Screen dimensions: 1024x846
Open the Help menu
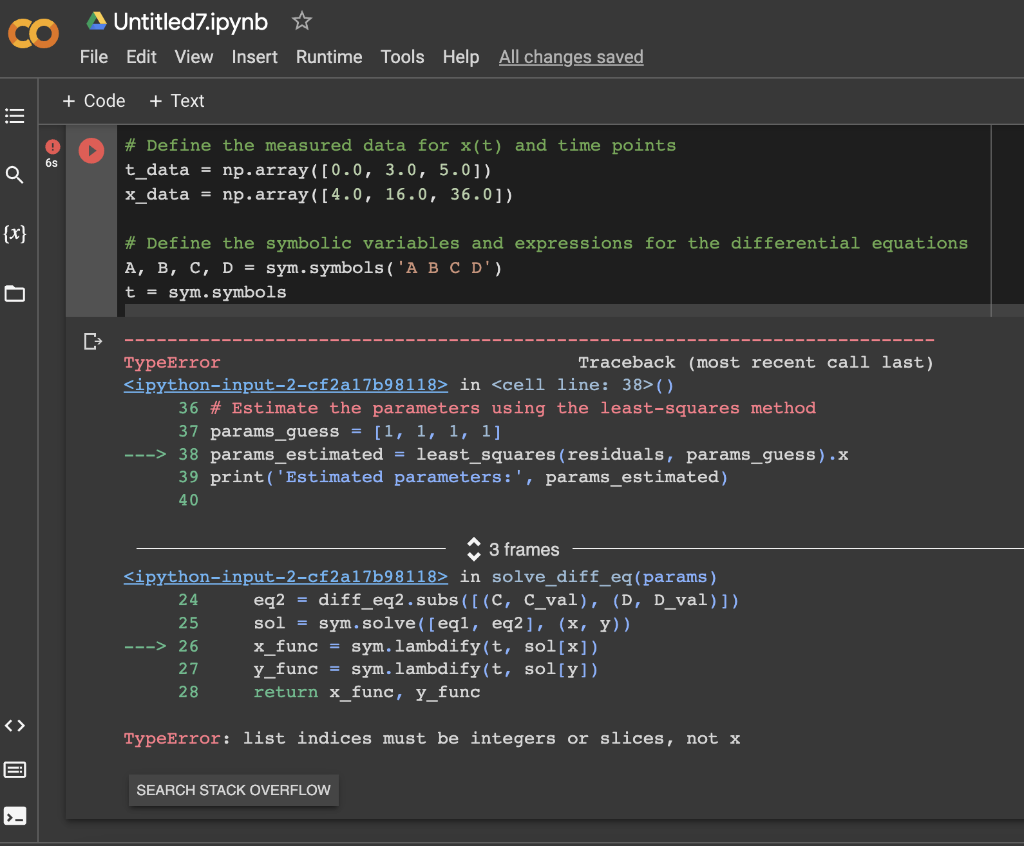tap(461, 57)
